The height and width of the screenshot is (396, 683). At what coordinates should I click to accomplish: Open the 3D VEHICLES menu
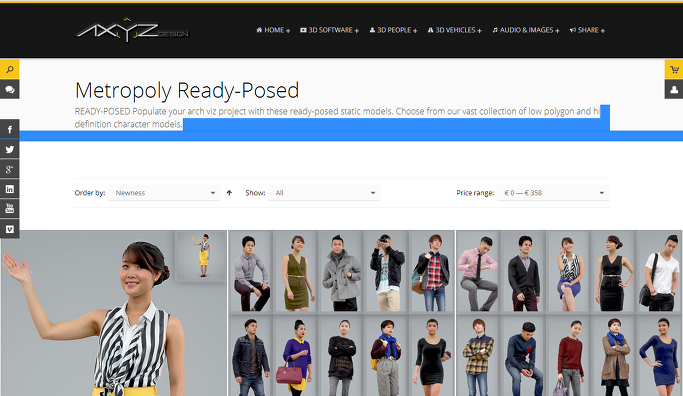[x=454, y=30]
